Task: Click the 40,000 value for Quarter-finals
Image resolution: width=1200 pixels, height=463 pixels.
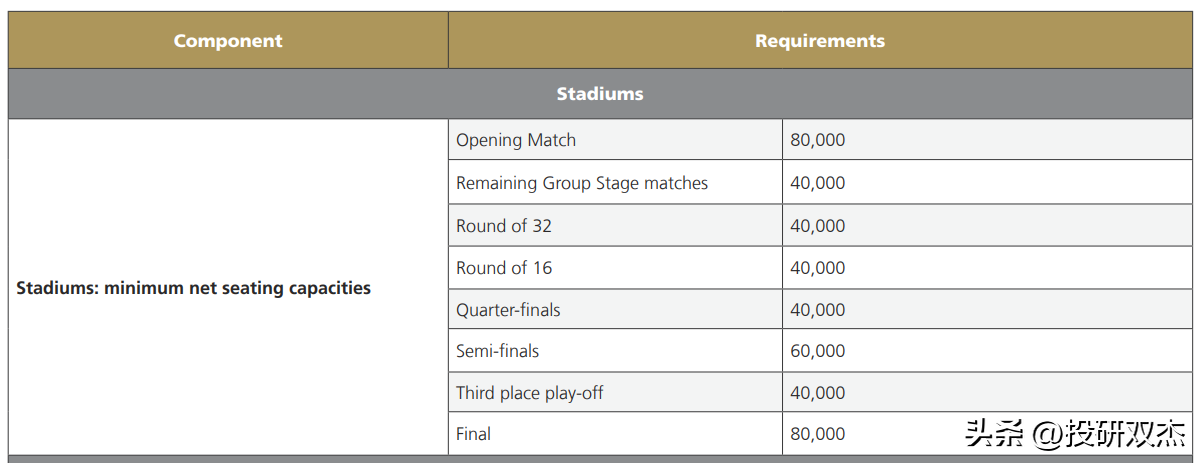Action: (x=817, y=310)
